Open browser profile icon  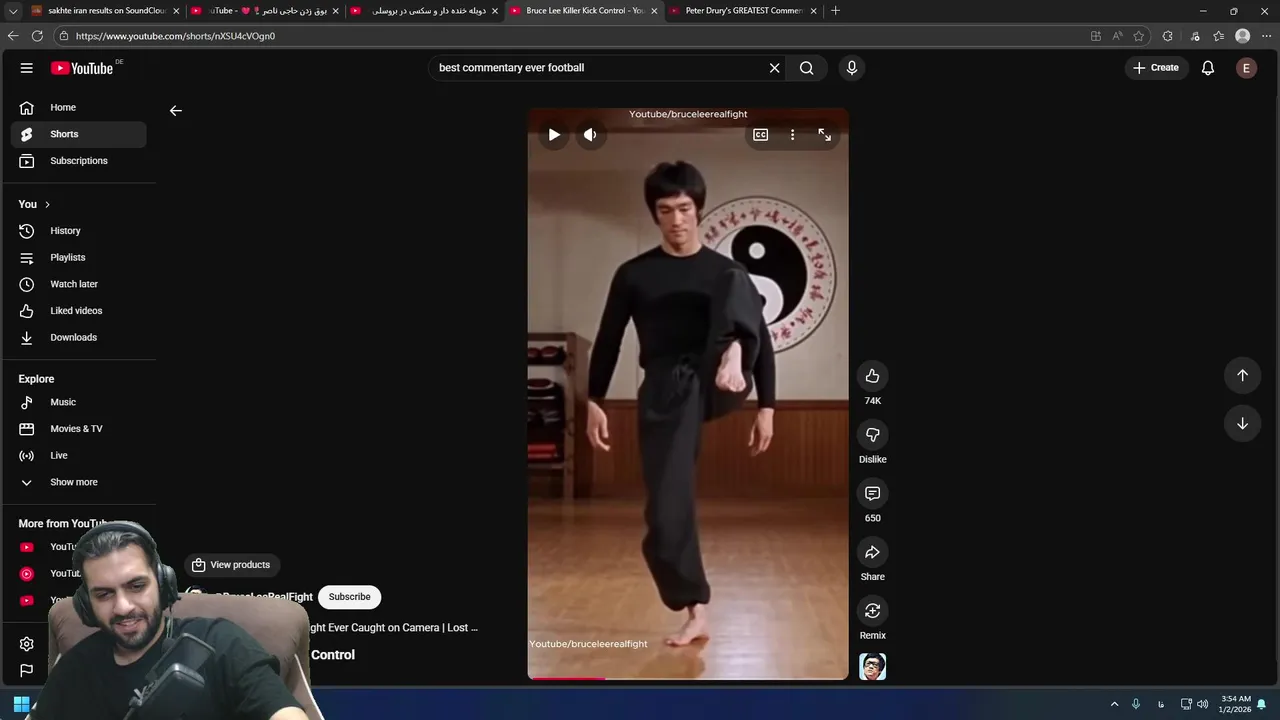pyautogui.click(x=1243, y=36)
